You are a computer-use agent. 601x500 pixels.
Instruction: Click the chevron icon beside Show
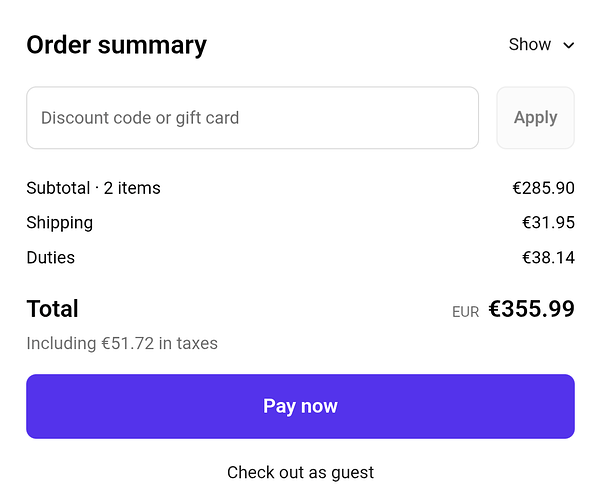[x=569, y=45]
